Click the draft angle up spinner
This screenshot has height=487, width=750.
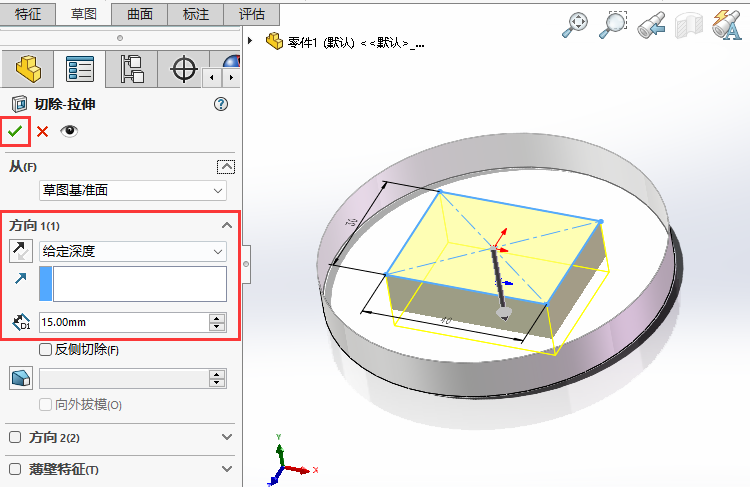tap(217, 374)
